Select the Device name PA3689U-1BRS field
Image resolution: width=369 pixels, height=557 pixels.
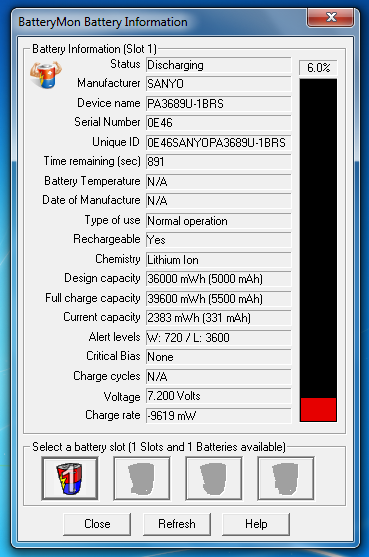pyautogui.click(x=218, y=104)
